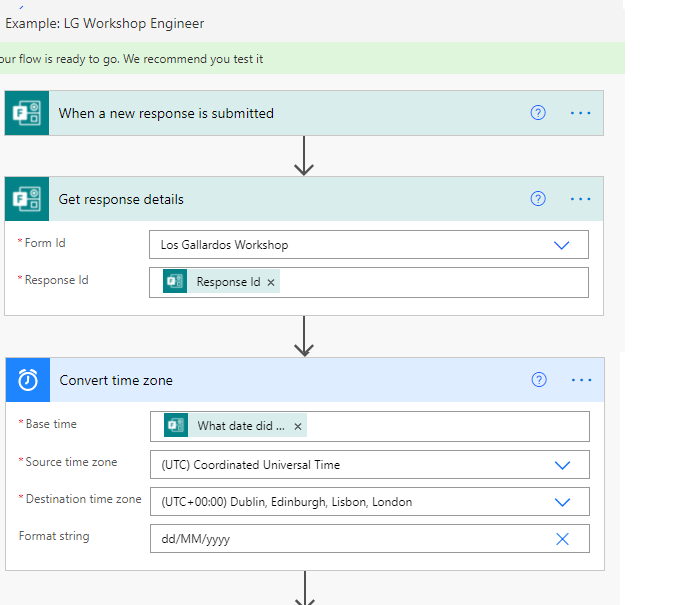Click the Forms icon on Get response details

point(26,199)
